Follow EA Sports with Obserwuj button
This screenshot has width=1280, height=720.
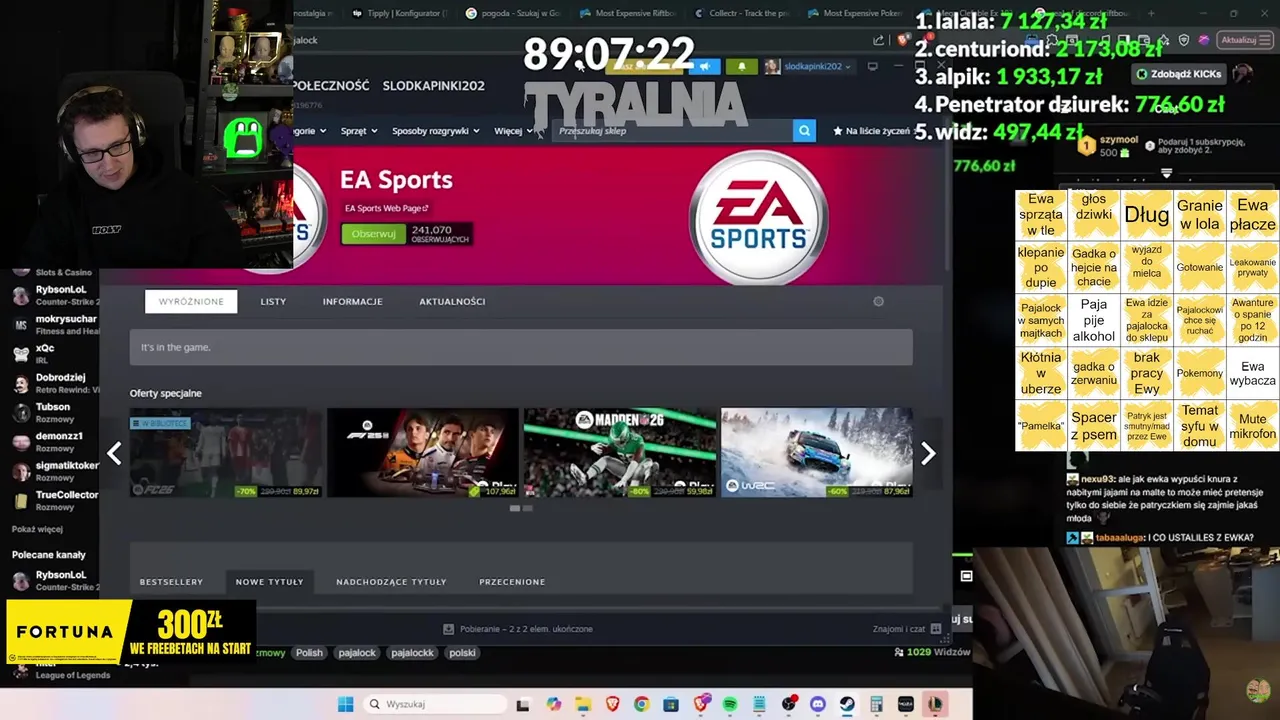[x=373, y=234]
